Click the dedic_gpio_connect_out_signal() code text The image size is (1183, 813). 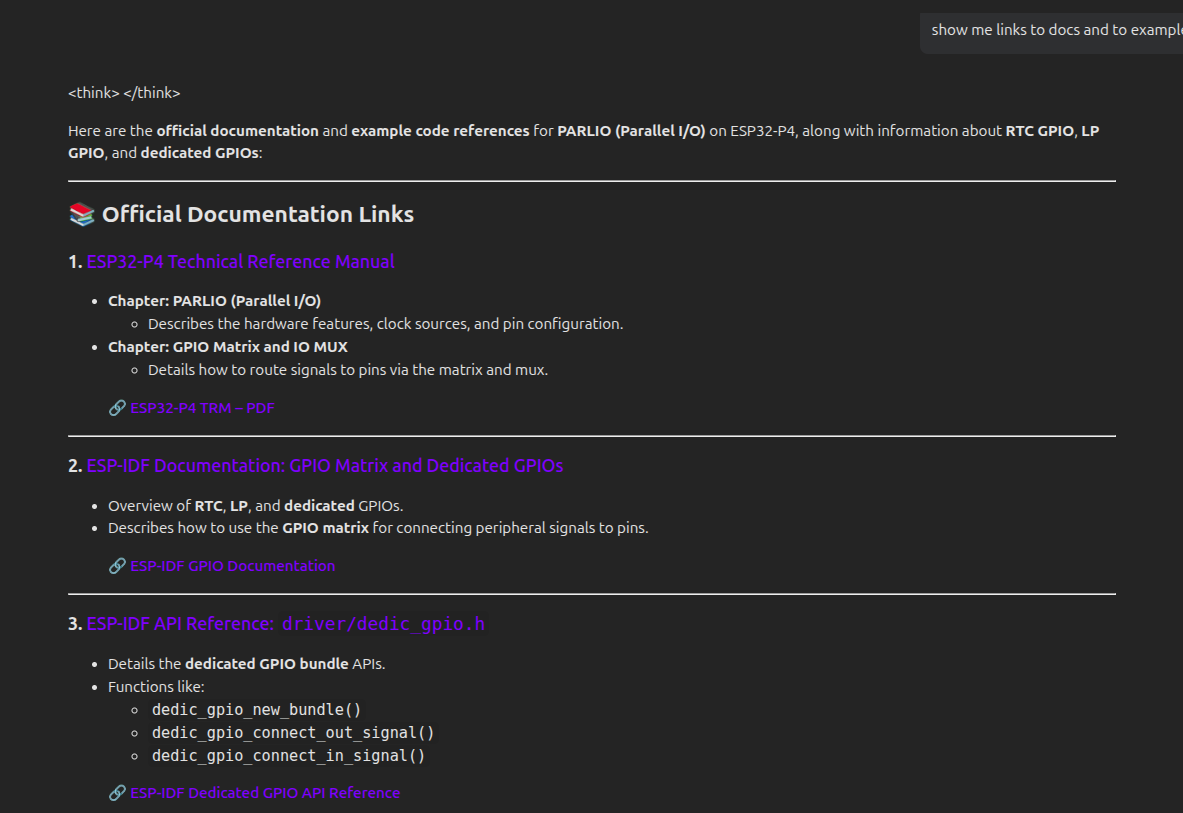tap(293, 732)
